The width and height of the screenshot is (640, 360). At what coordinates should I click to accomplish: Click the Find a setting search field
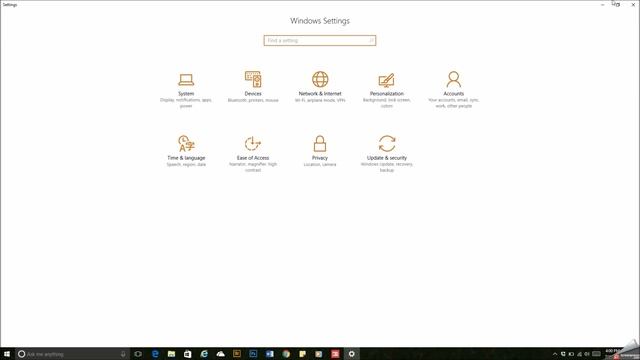click(x=320, y=40)
